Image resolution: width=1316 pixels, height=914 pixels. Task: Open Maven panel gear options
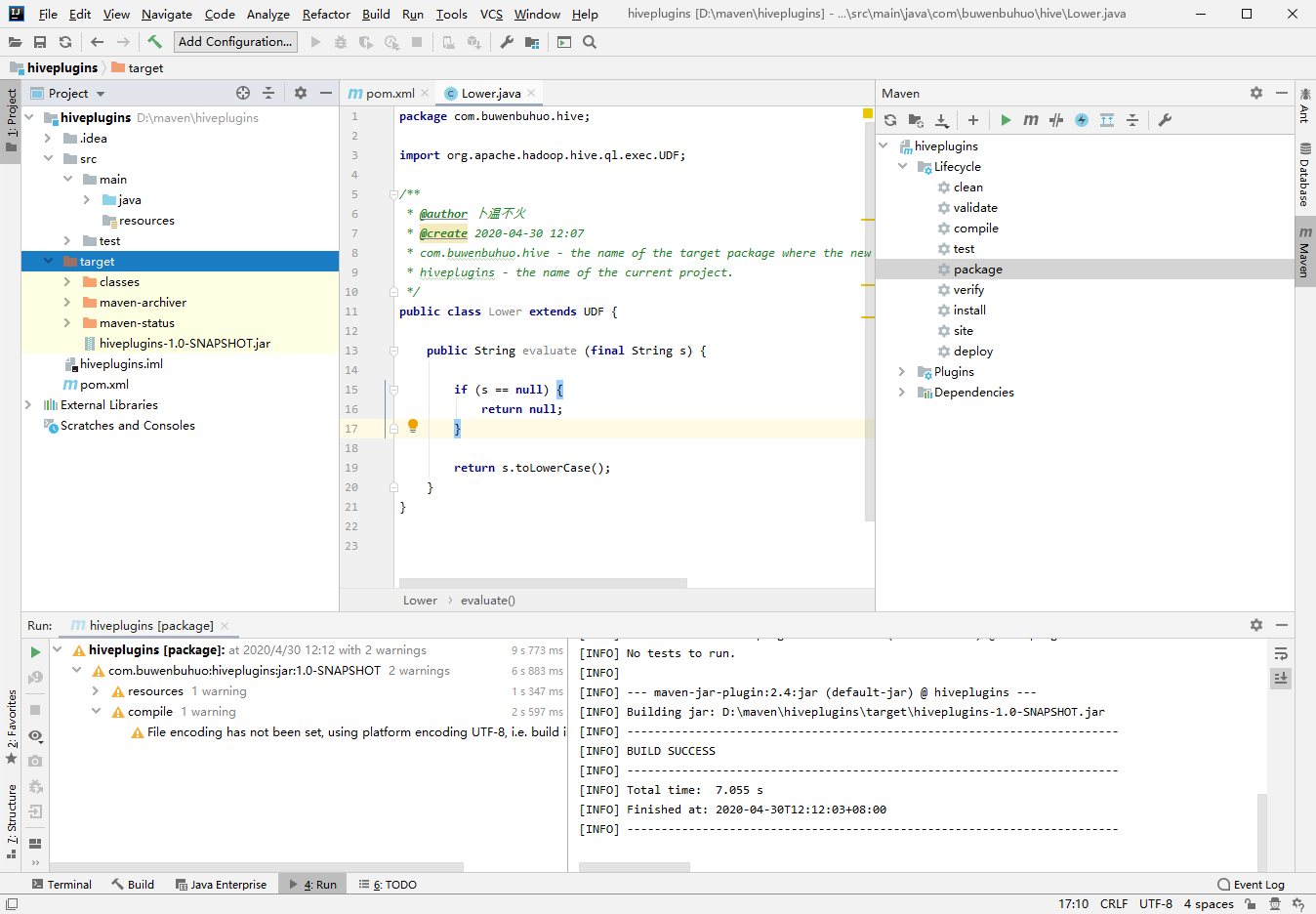coord(1256,93)
